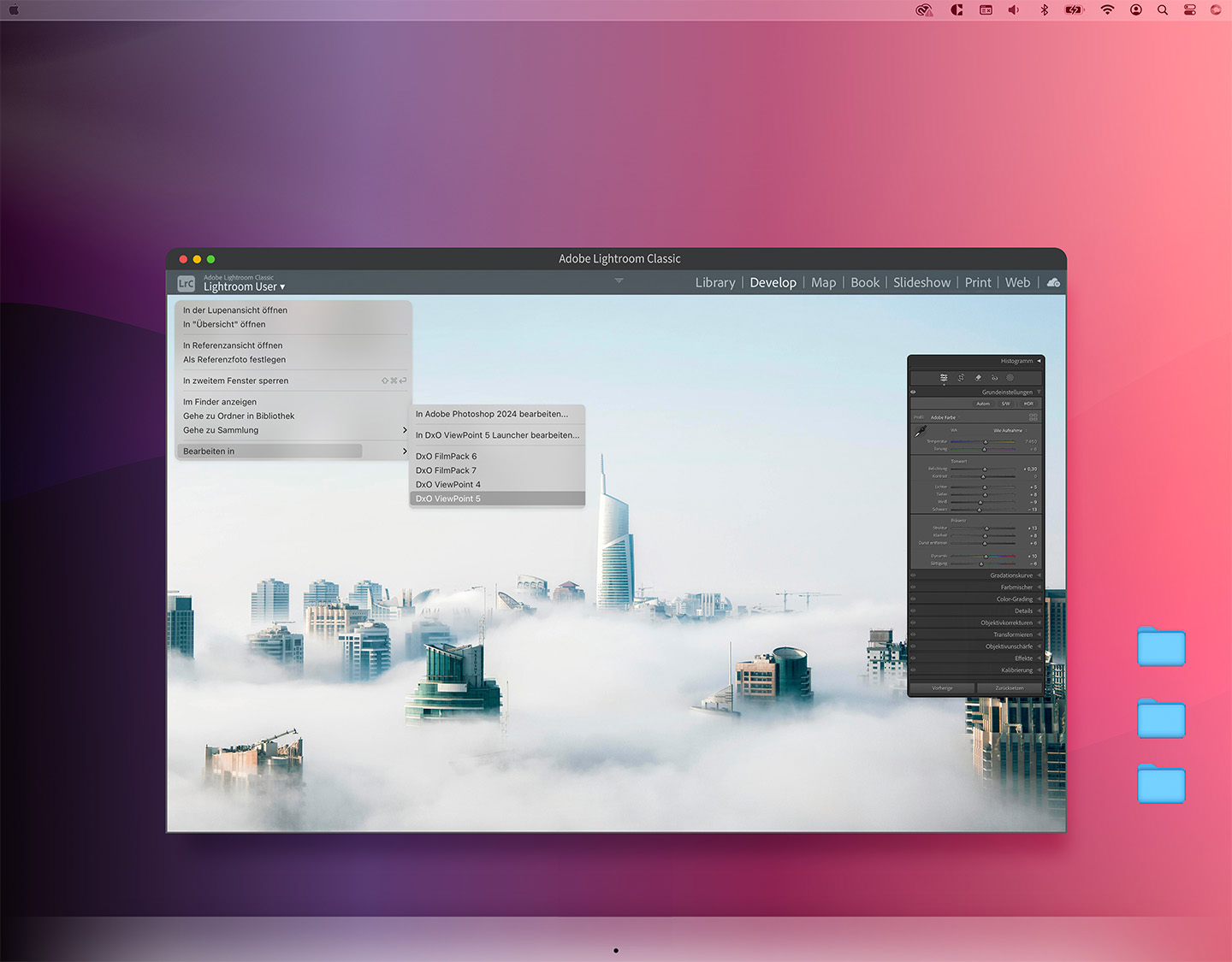Screen dimensions: 1232x962
Task: Click the Autom. tone button
Action: 983,404
